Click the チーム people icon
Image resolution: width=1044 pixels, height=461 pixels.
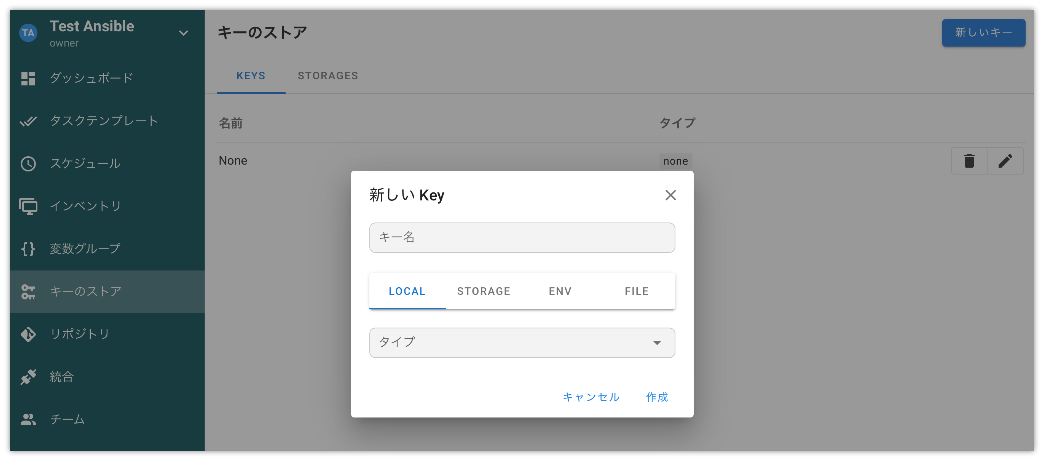click(28, 420)
